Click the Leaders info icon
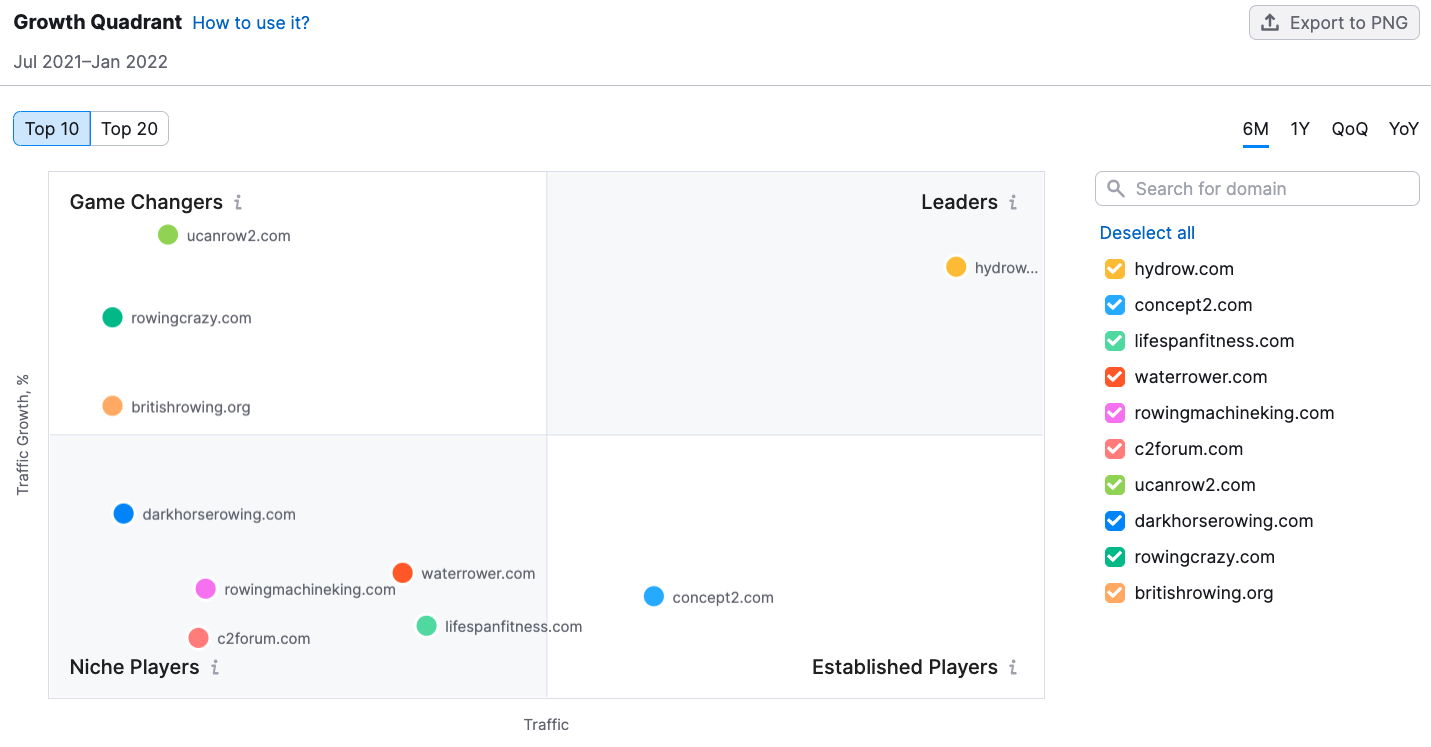 (x=1013, y=203)
